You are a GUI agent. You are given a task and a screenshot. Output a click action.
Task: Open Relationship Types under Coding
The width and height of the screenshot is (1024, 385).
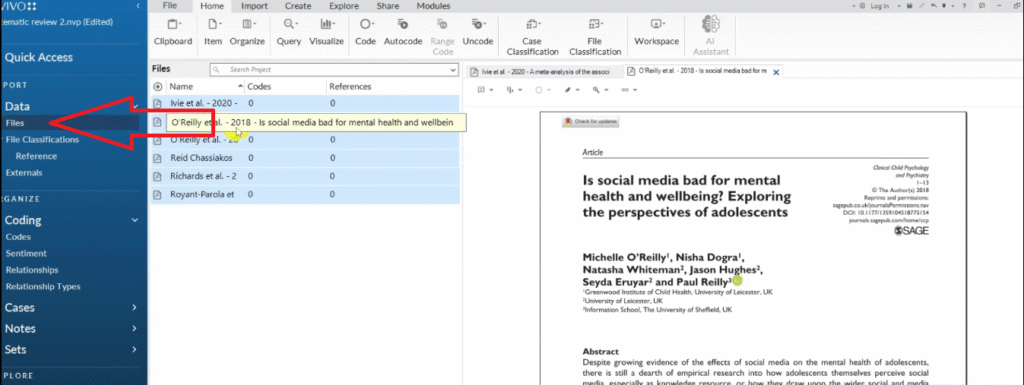coord(43,286)
